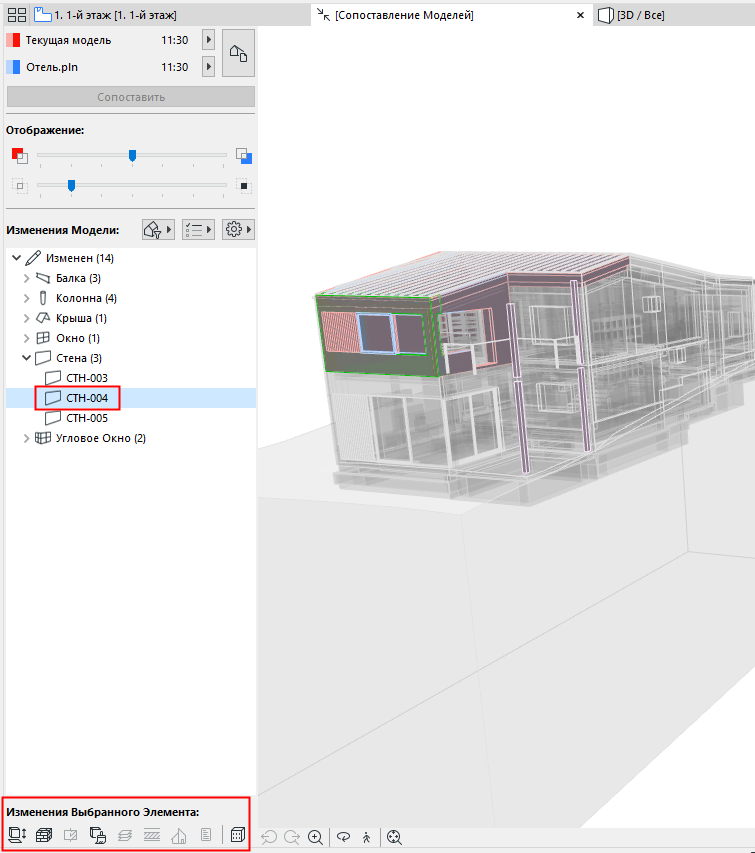The width and height of the screenshot is (755, 853).
Task: Open the Текущая модель arrow dropdown
Action: click(208, 40)
